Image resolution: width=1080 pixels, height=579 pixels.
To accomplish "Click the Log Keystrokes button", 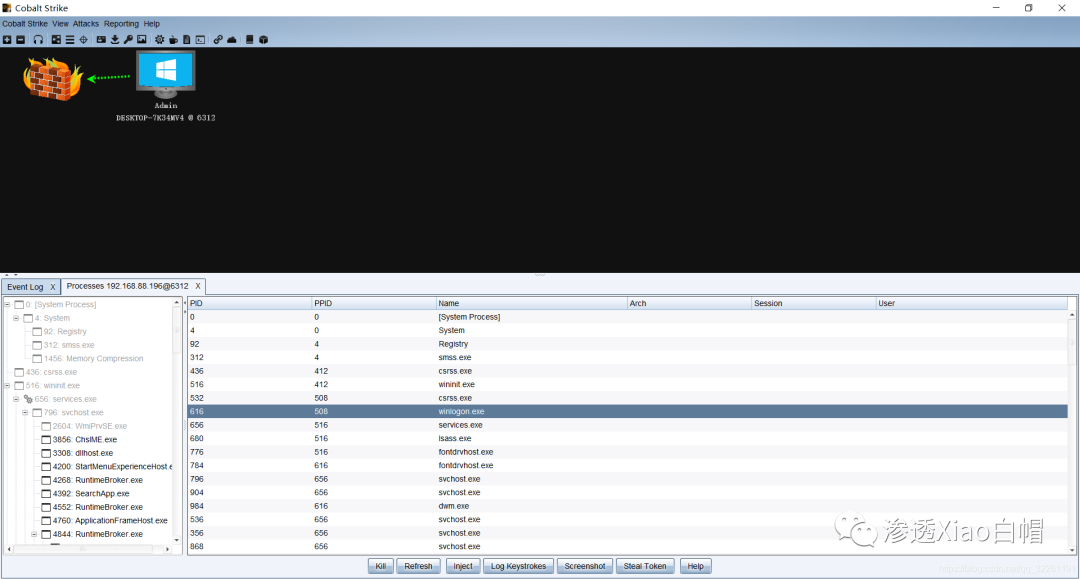I will pyautogui.click(x=519, y=566).
